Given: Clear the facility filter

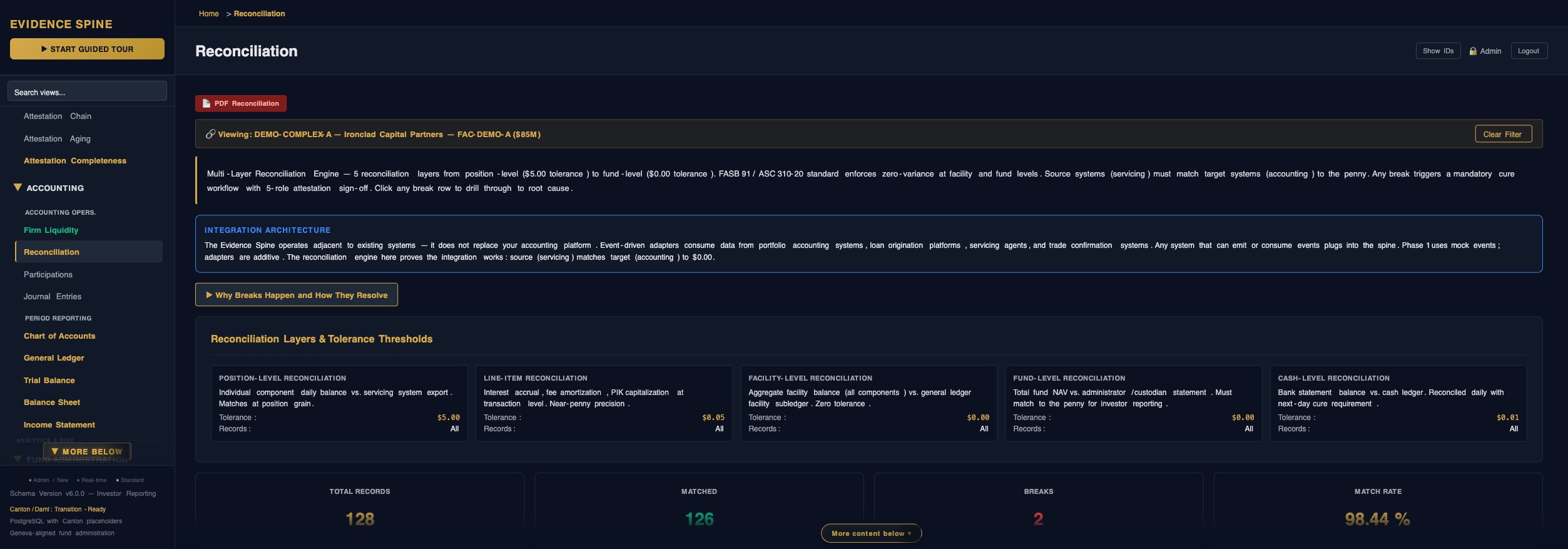Looking at the screenshot, I should [1502, 135].
